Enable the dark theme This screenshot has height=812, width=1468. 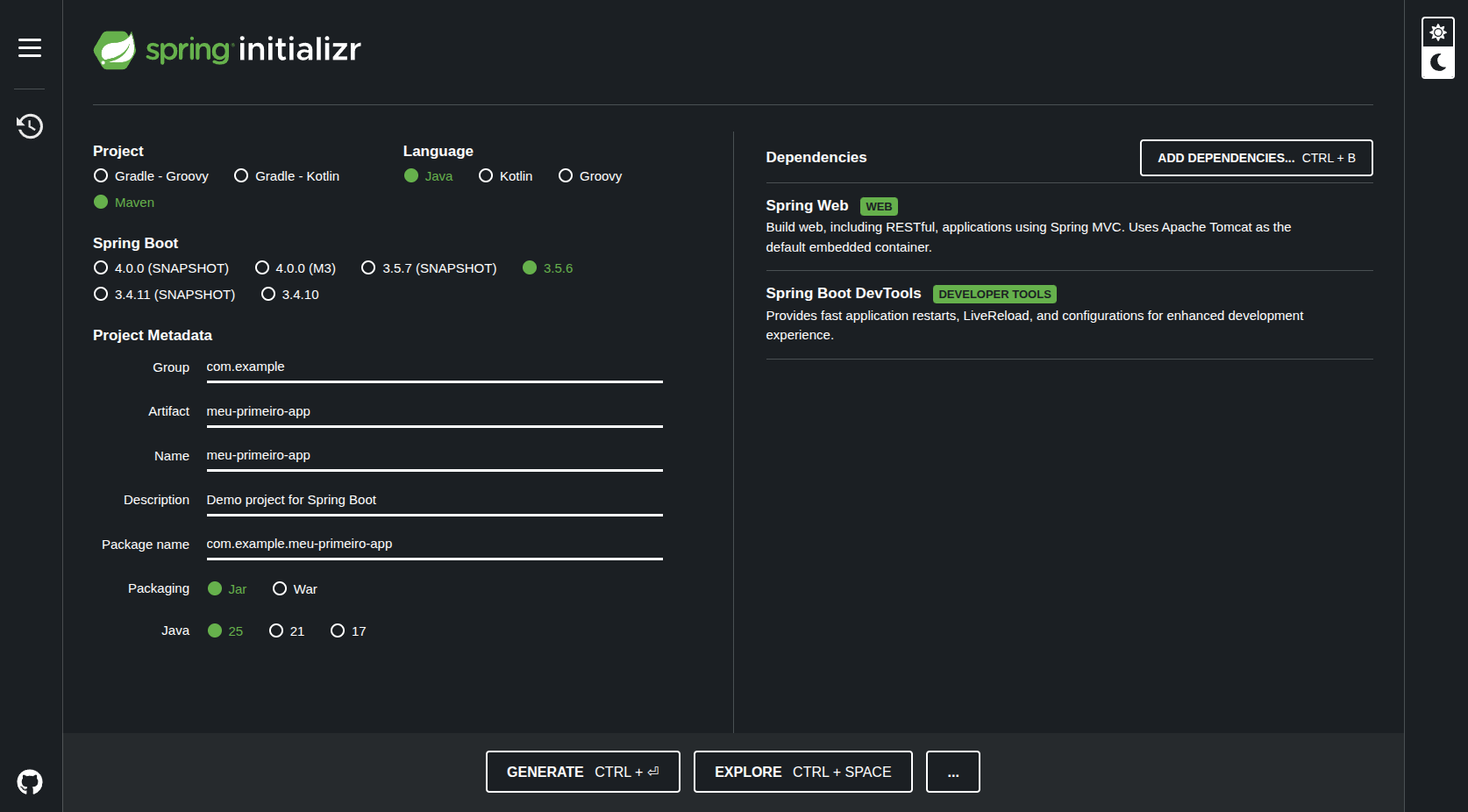coord(1437,62)
